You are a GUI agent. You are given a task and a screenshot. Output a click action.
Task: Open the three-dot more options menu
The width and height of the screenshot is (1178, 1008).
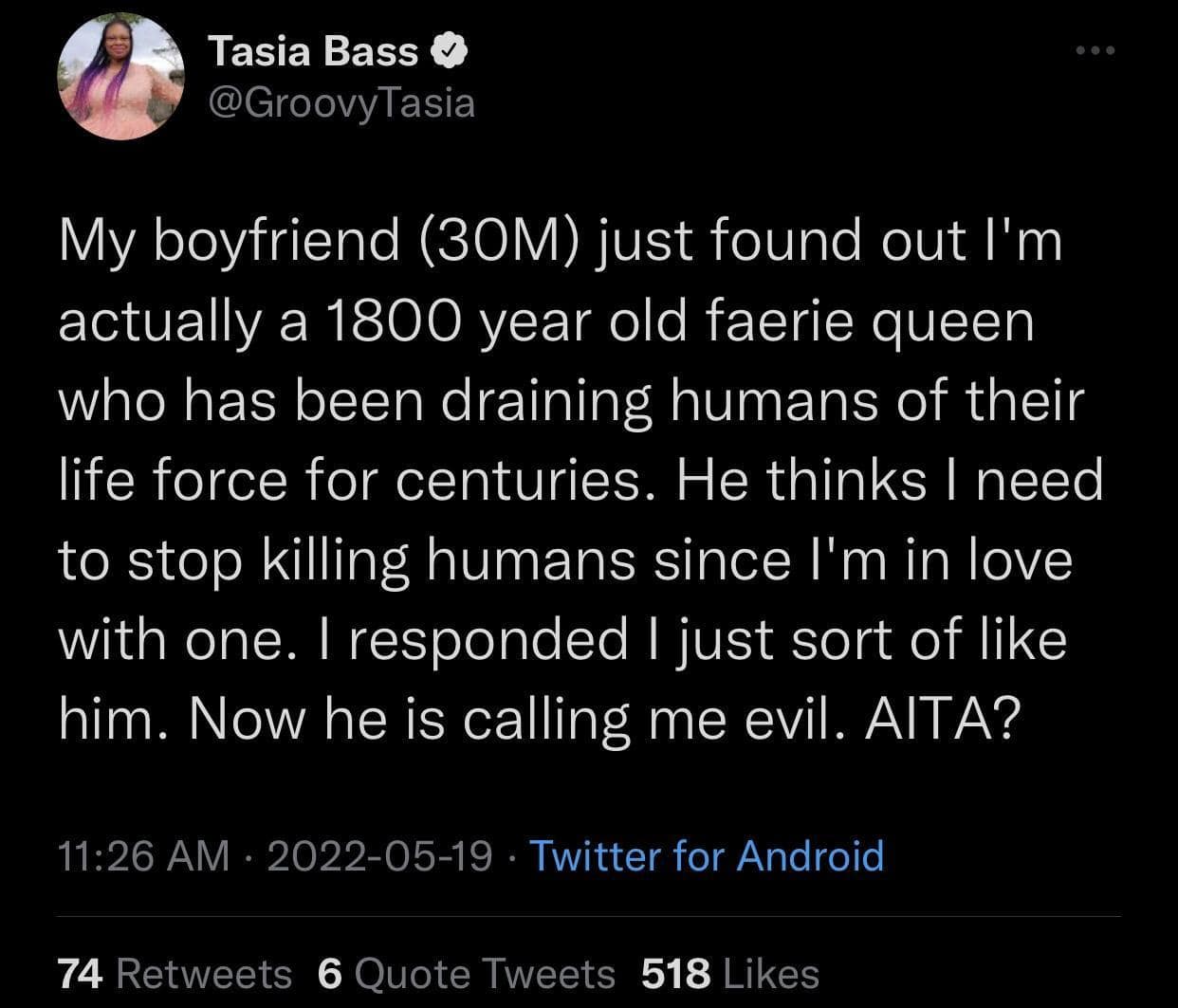[1096, 50]
